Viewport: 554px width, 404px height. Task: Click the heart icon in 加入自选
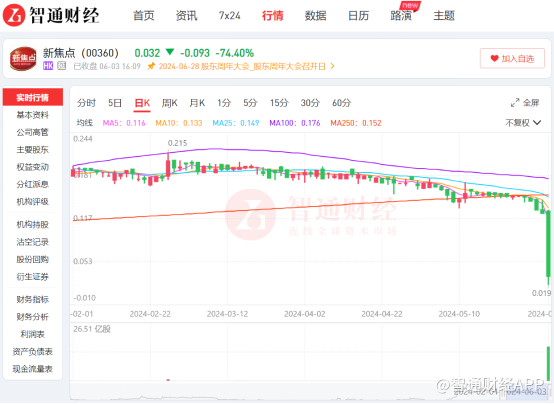click(x=495, y=58)
